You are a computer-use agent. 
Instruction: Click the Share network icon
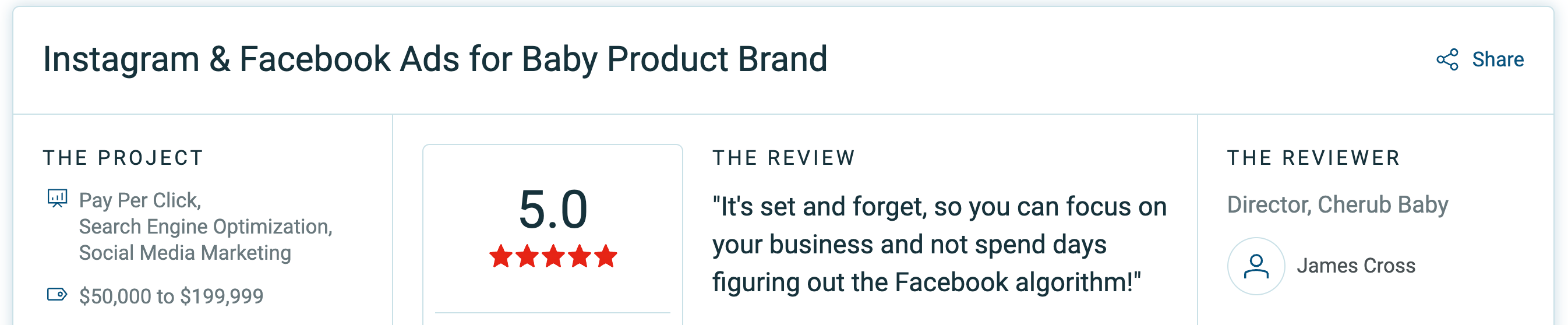[x=1447, y=59]
